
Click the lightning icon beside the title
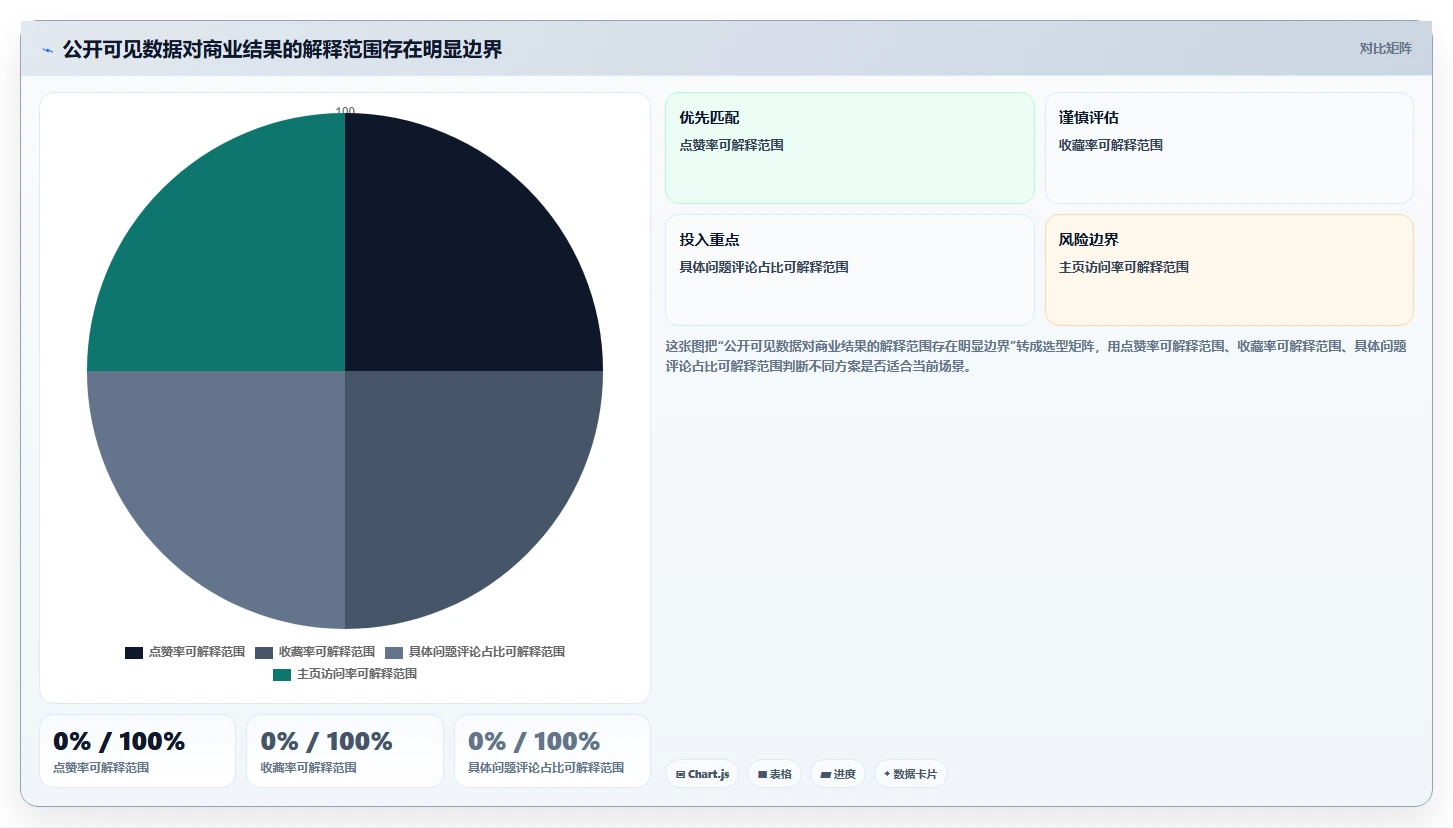click(47, 50)
